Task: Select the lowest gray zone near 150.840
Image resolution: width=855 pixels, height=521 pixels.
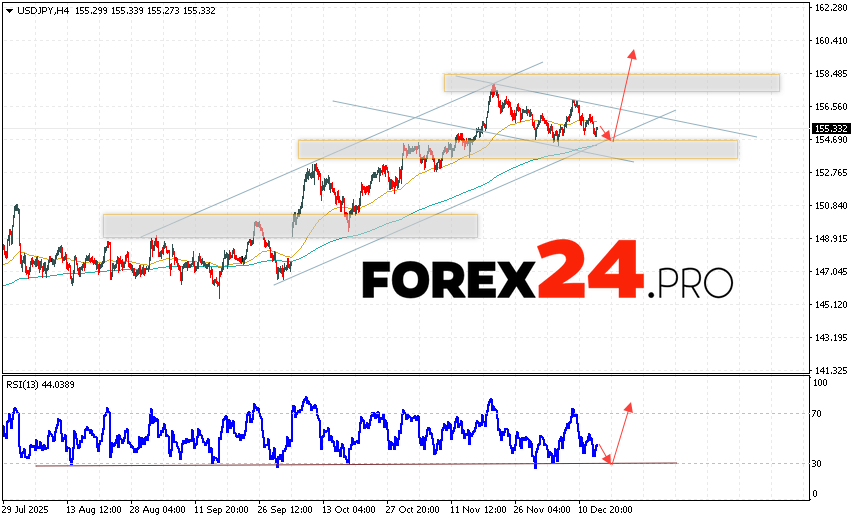Action: click(290, 225)
